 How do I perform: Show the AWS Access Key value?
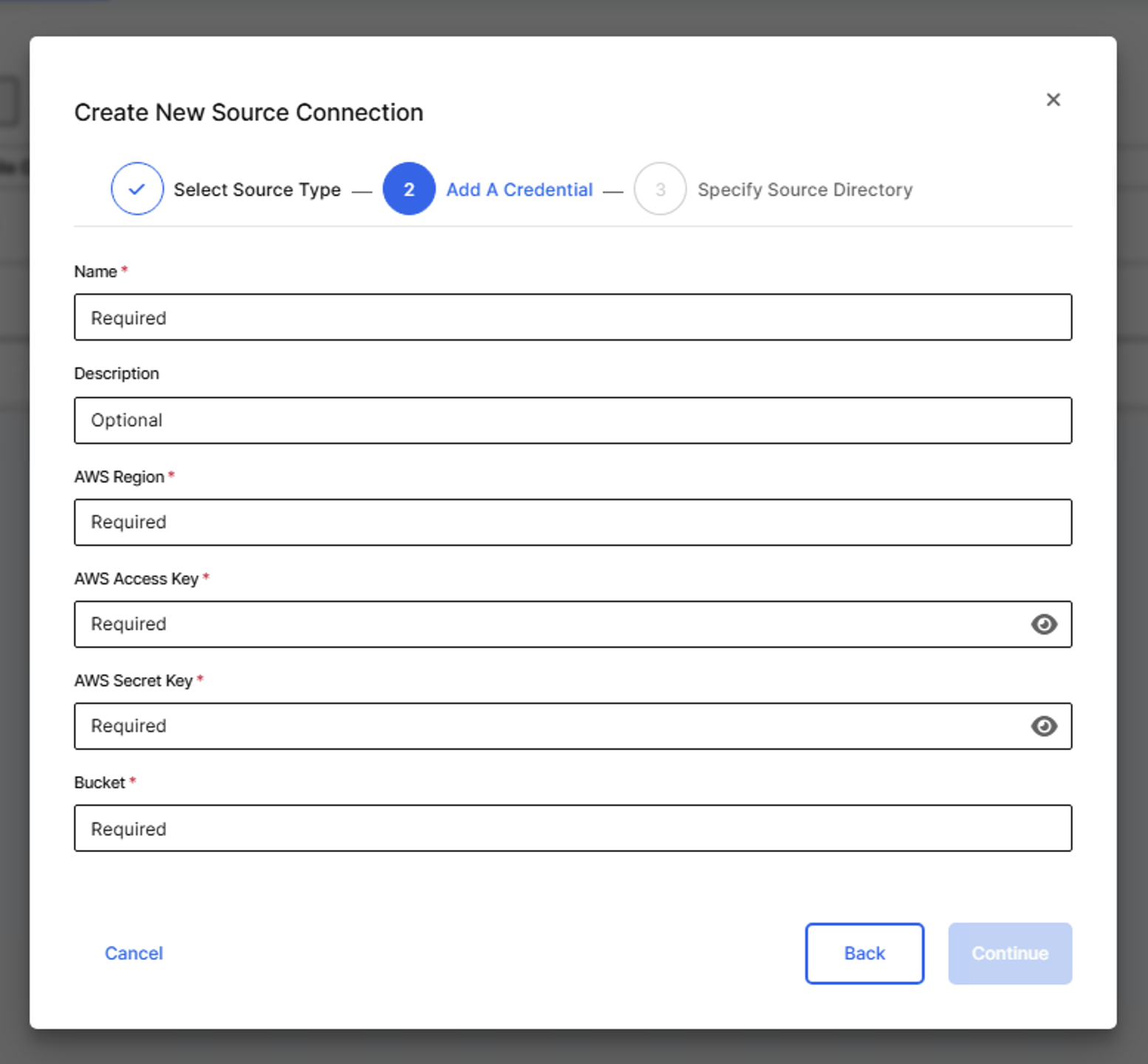pyautogui.click(x=1043, y=624)
